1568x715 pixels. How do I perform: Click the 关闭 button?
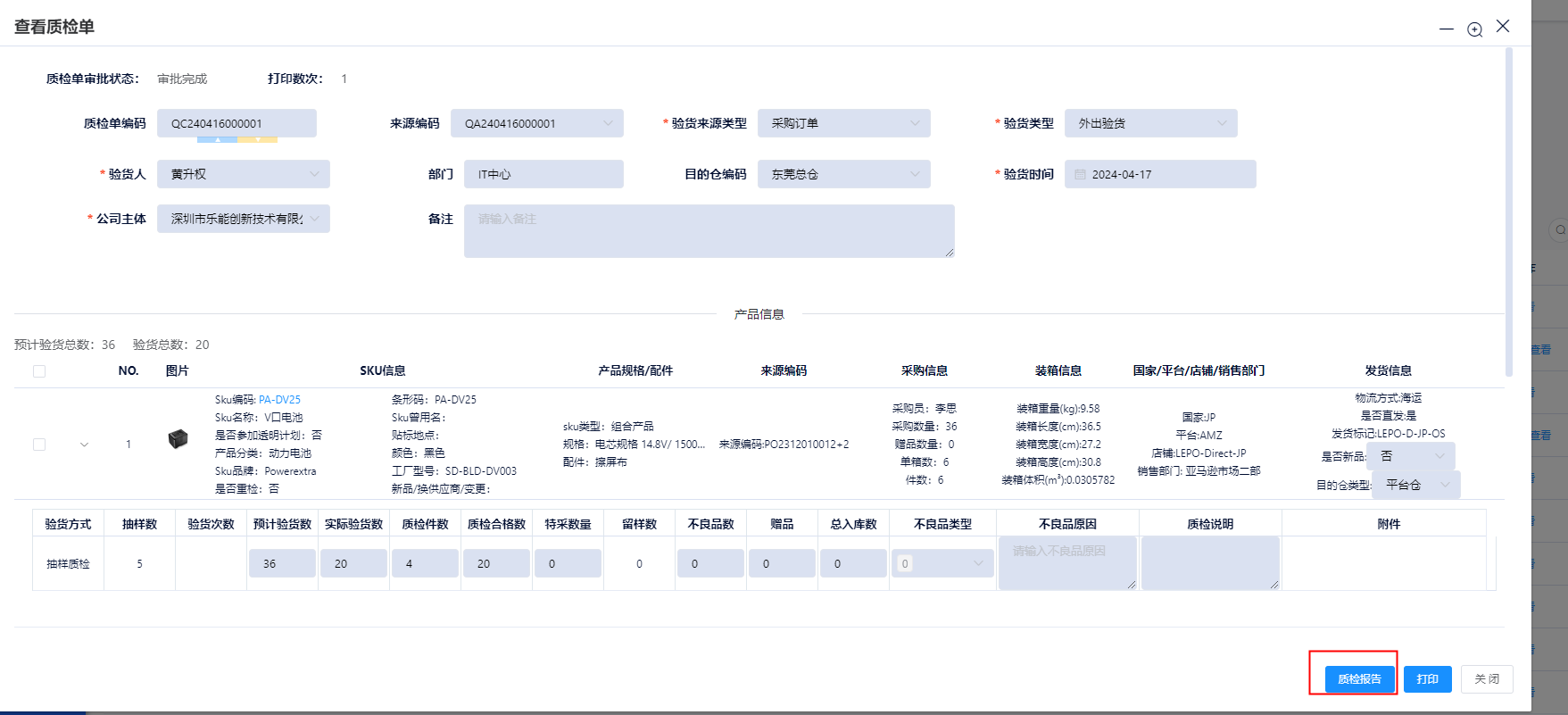point(1487,679)
